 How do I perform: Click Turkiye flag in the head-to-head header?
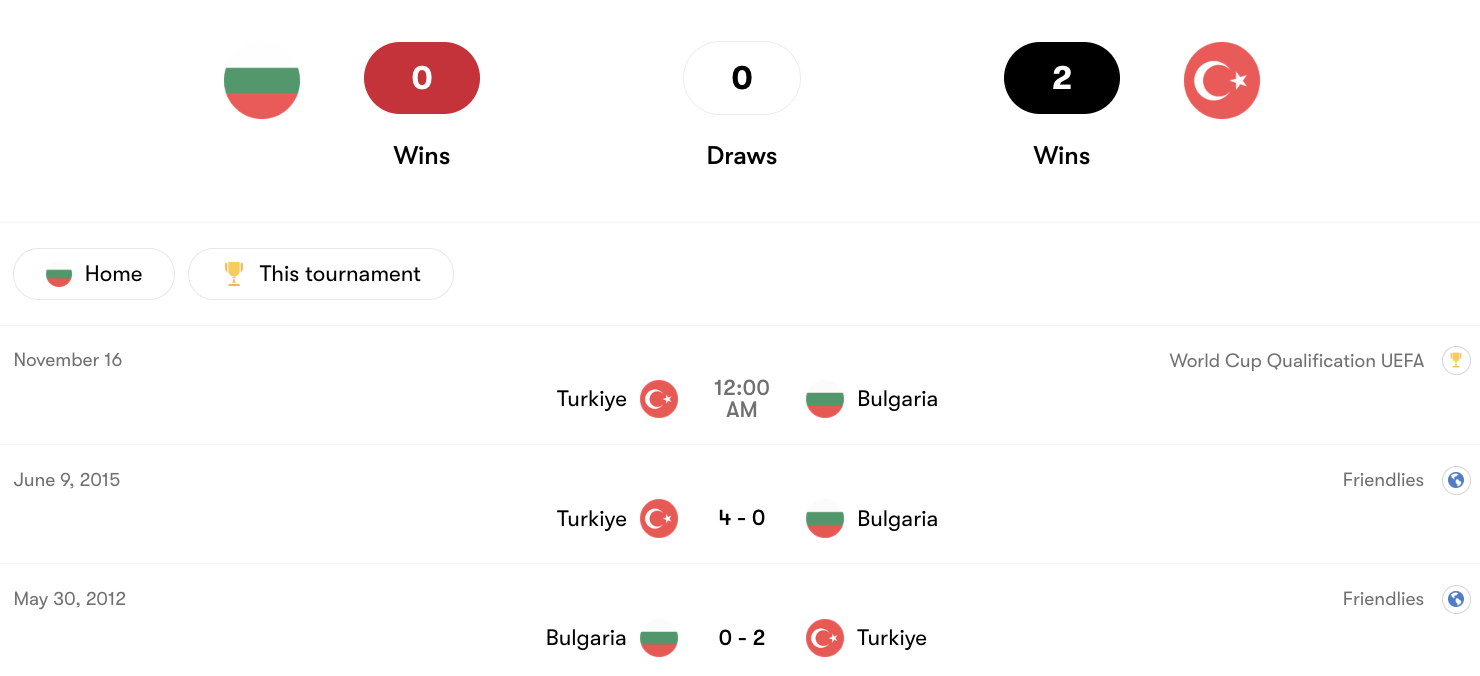[x=1221, y=81]
